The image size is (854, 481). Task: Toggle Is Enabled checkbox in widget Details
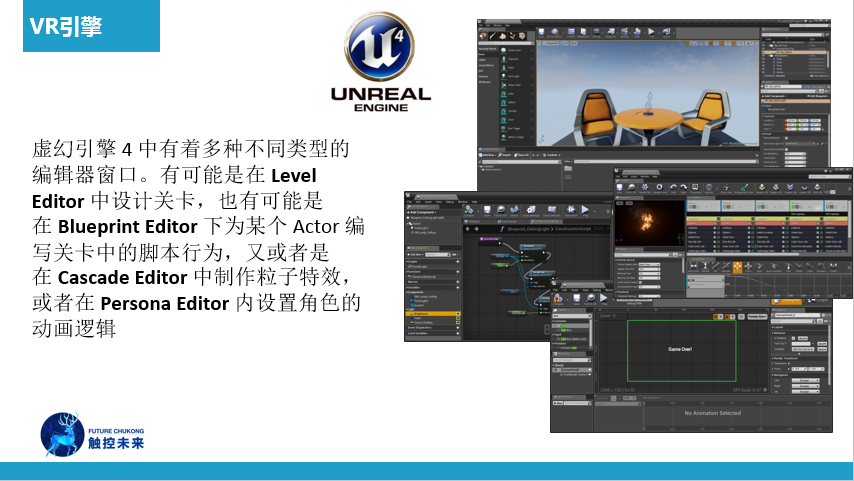pos(794,338)
